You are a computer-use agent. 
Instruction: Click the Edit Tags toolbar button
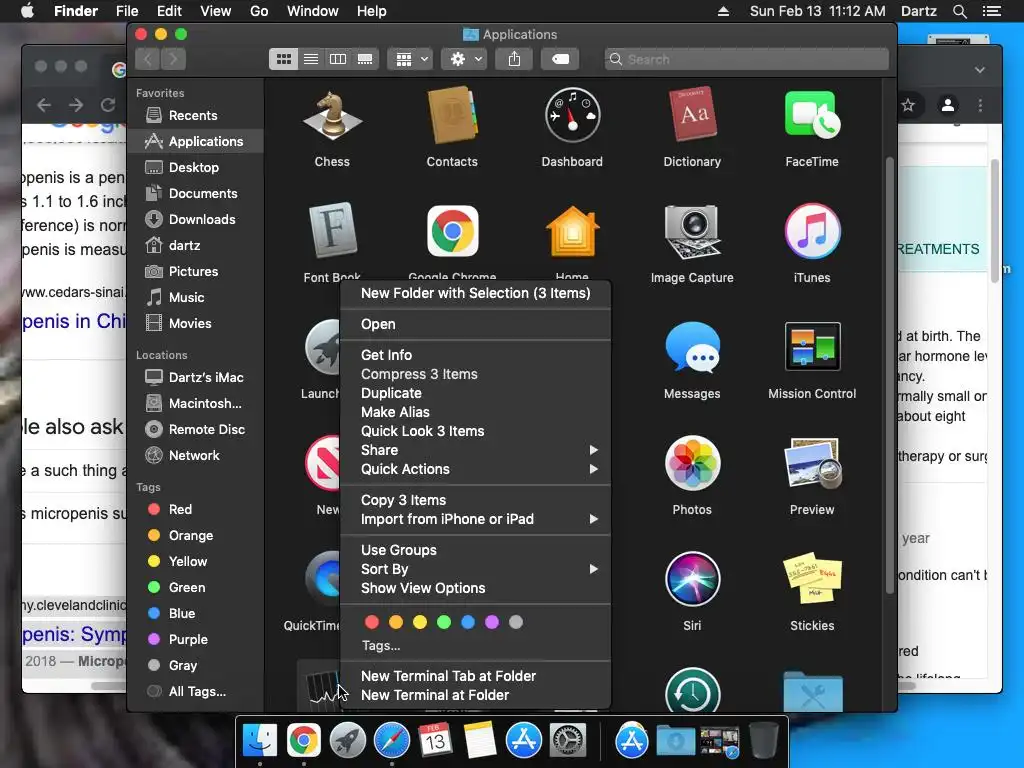tap(560, 59)
